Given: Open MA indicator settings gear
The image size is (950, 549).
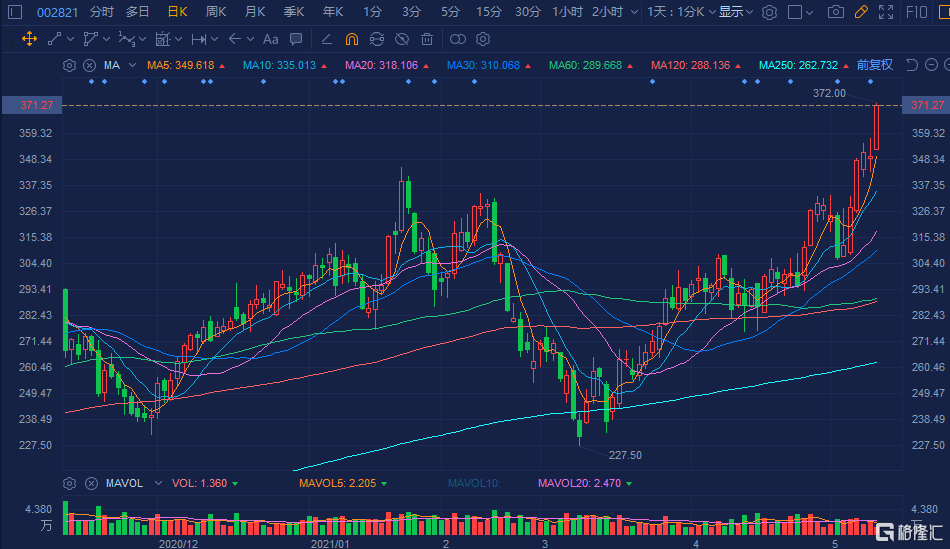Looking at the screenshot, I should pos(69,65).
